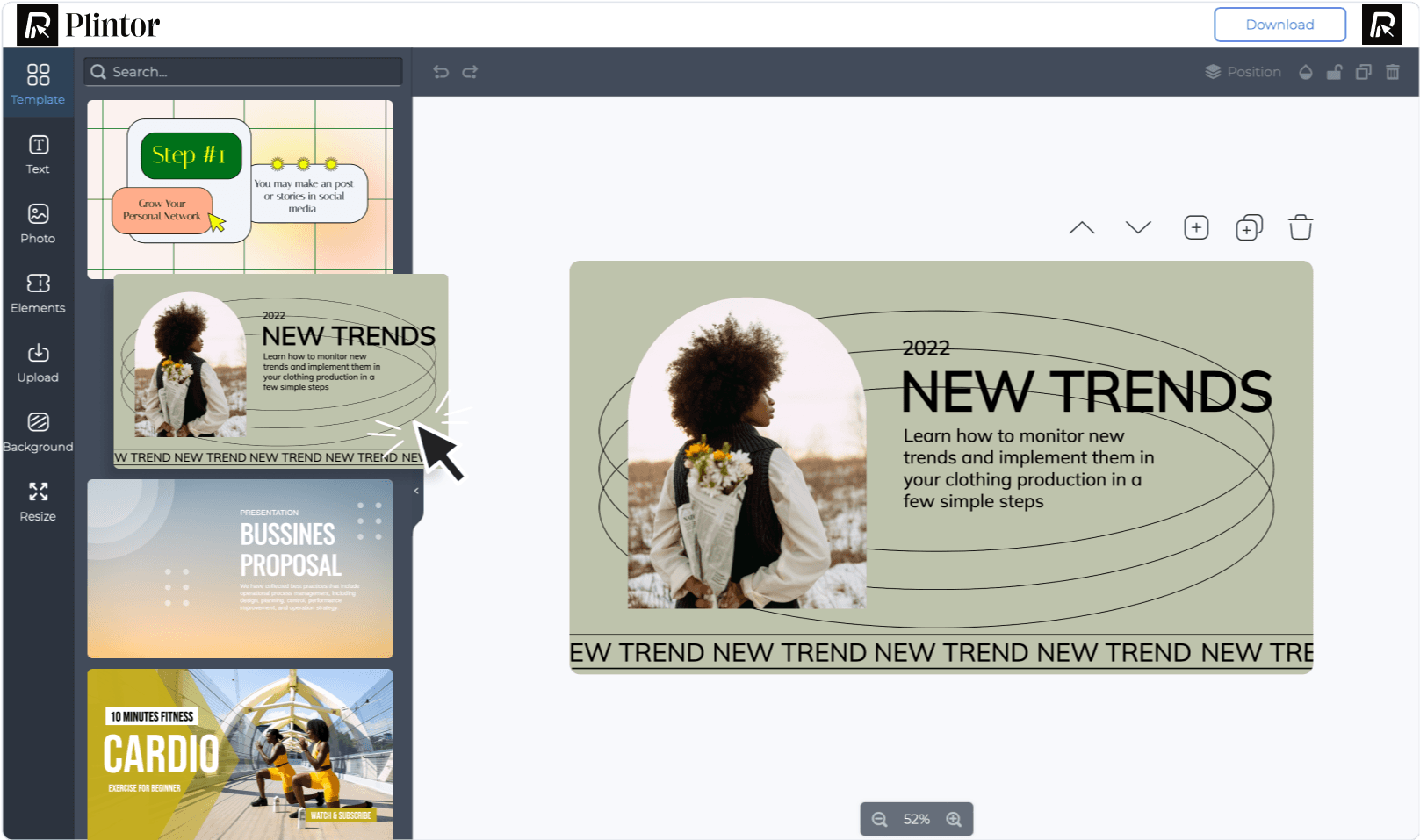Move page up with the up chevron
The height and width of the screenshot is (840, 1420).
coord(1082,228)
